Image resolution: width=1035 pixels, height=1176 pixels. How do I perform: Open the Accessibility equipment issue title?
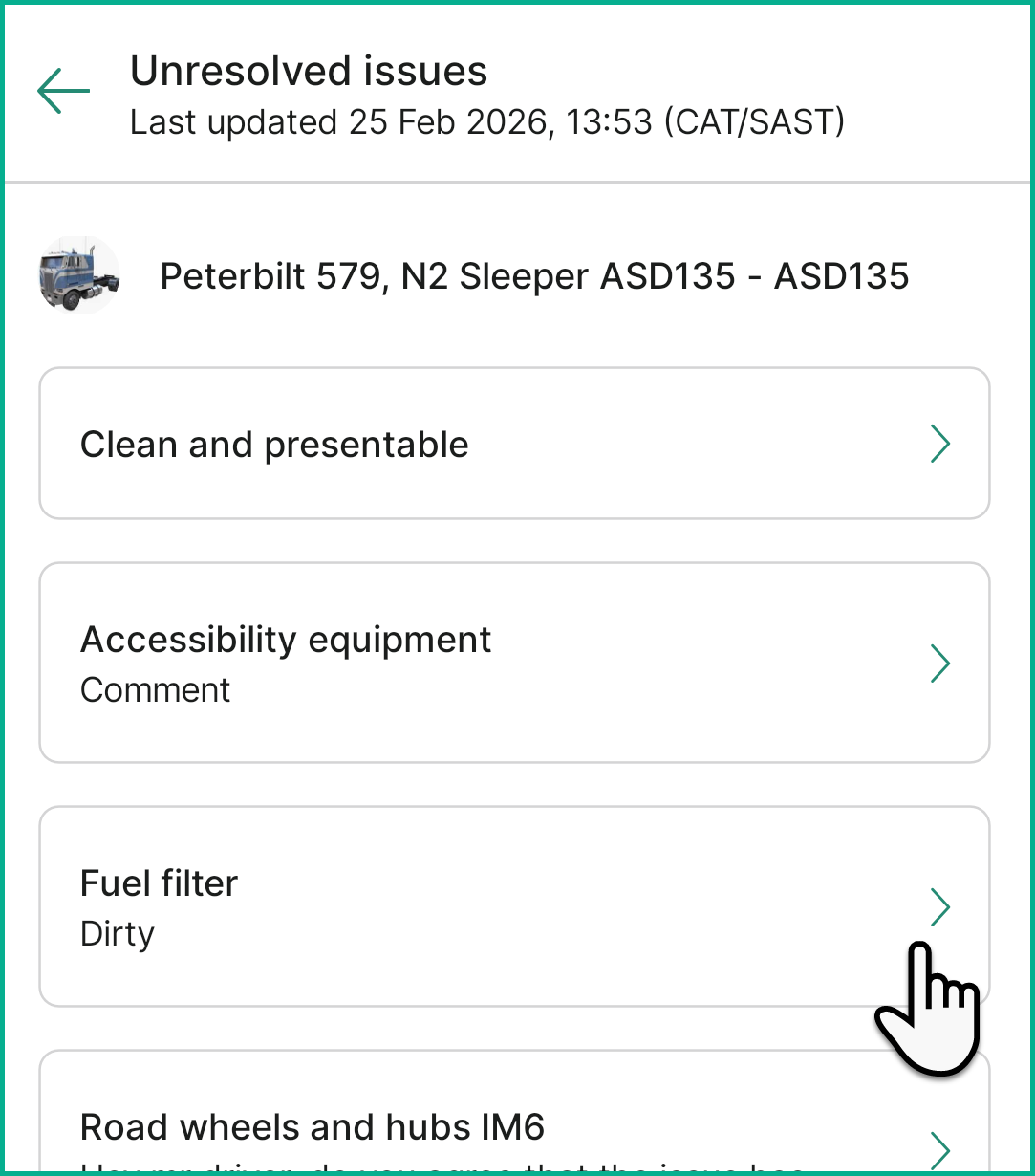(286, 640)
